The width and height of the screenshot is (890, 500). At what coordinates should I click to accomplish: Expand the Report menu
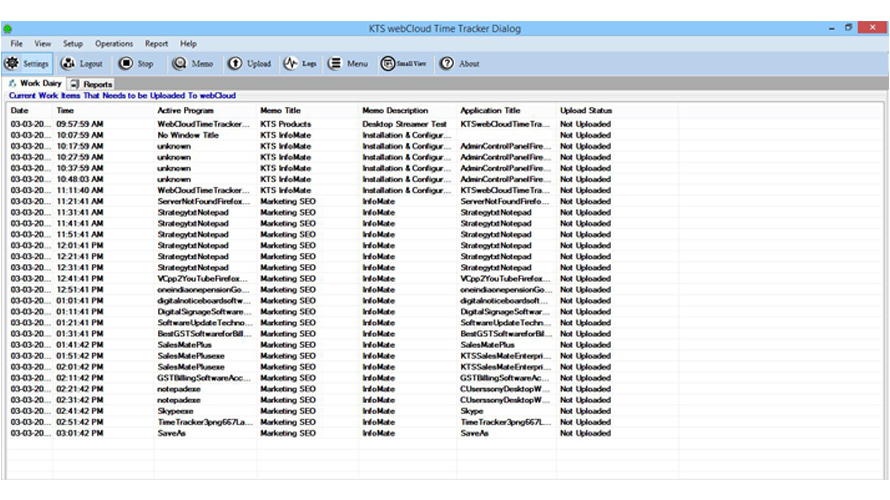point(156,44)
